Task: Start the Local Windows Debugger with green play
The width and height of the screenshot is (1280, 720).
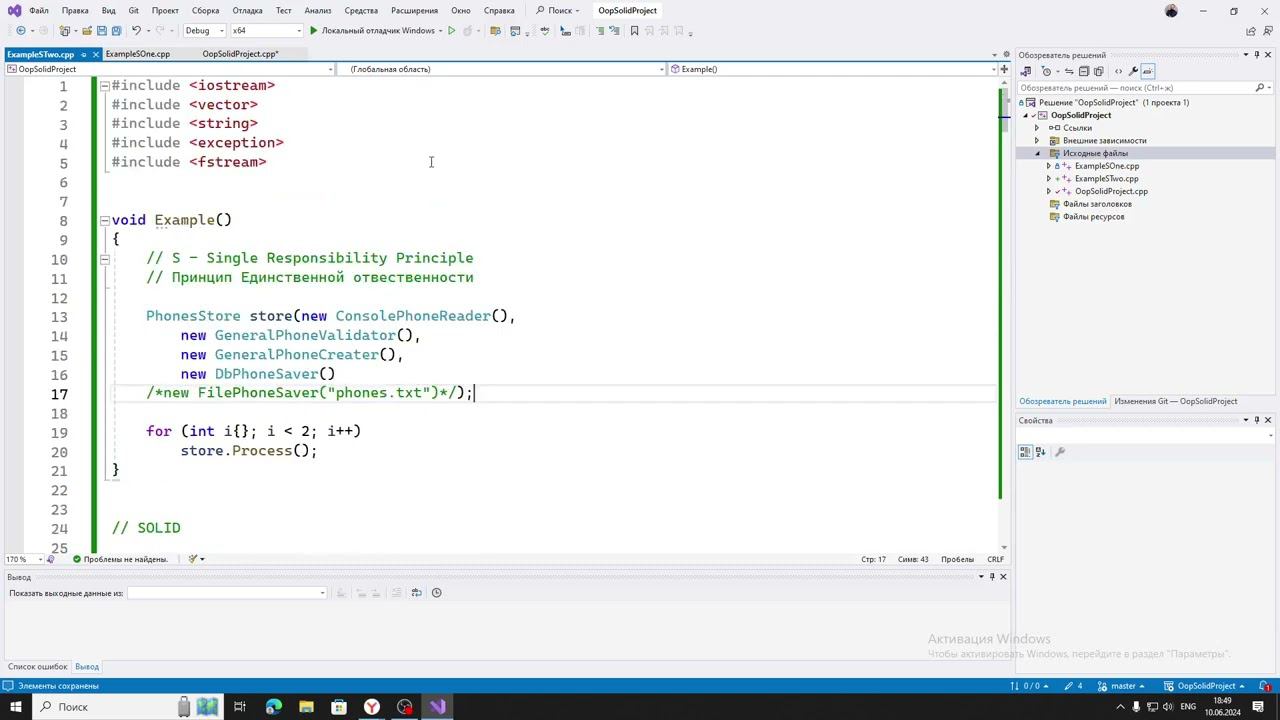Action: tap(313, 31)
